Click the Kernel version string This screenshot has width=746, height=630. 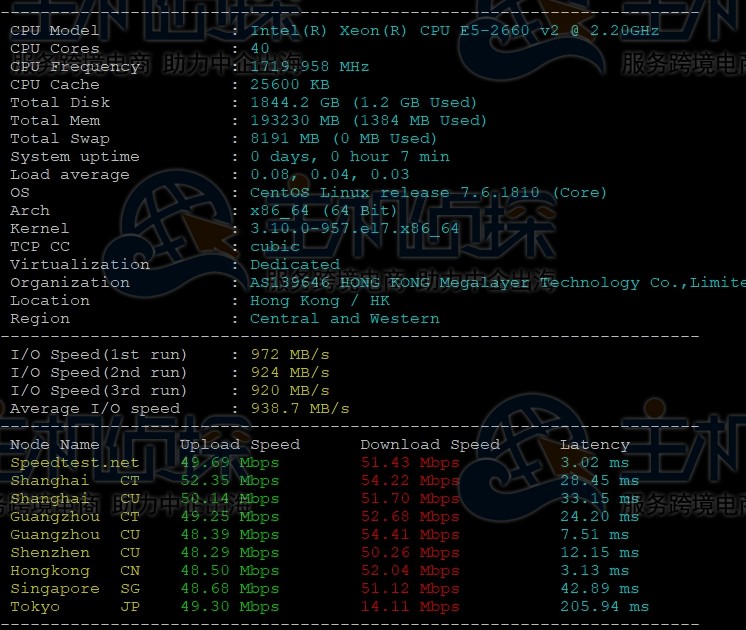(x=354, y=228)
